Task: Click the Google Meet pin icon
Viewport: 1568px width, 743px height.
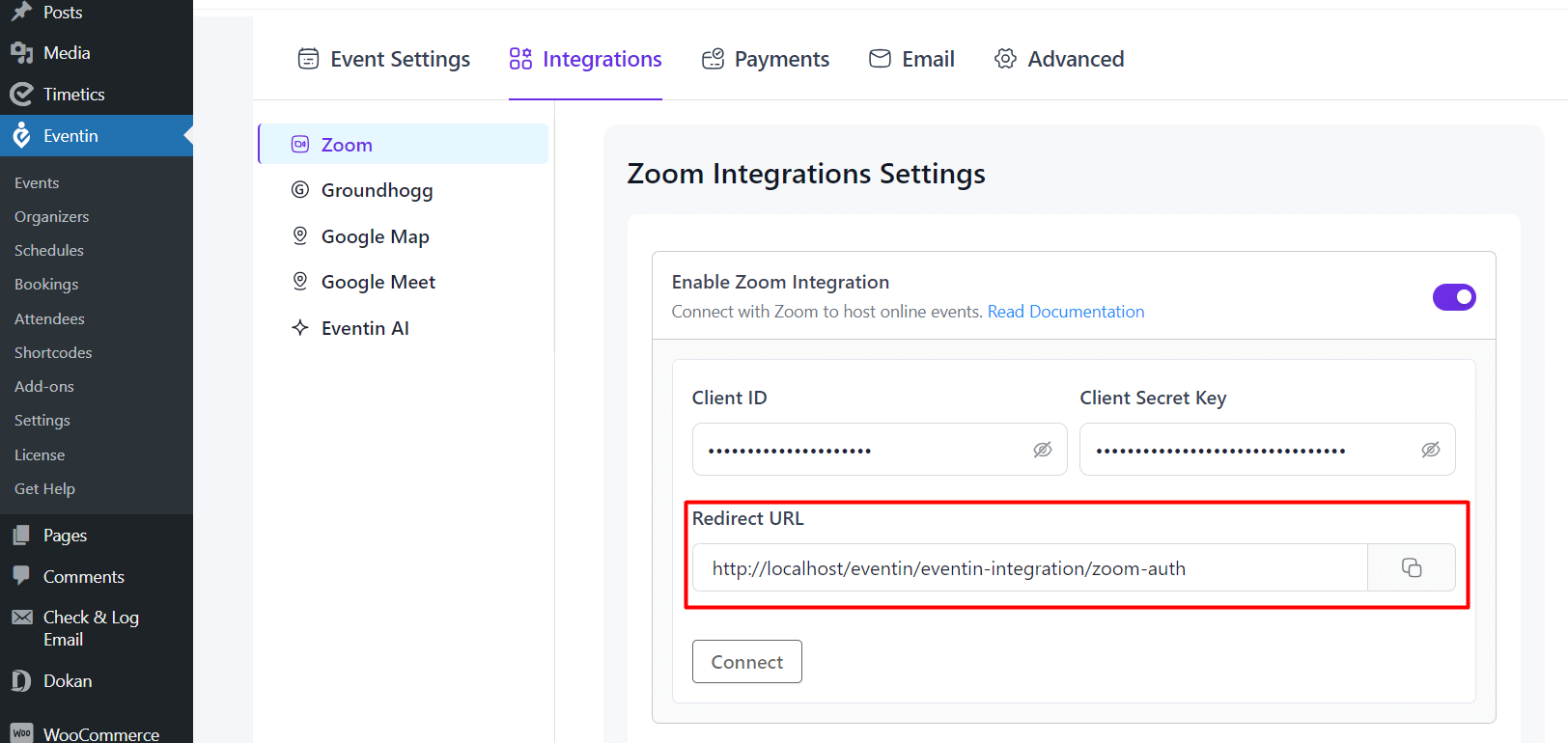Action: coord(300,281)
